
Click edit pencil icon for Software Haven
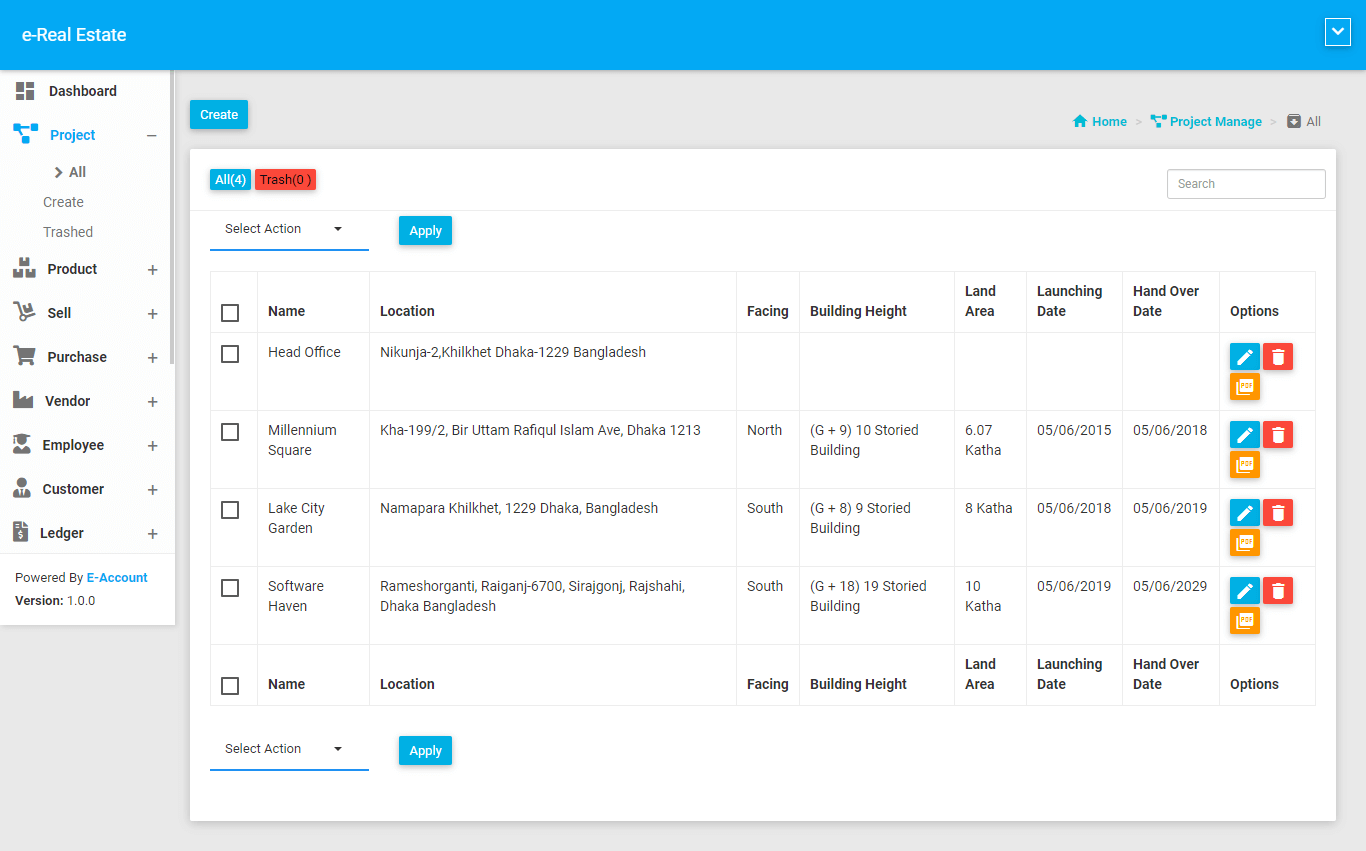coord(1244,591)
